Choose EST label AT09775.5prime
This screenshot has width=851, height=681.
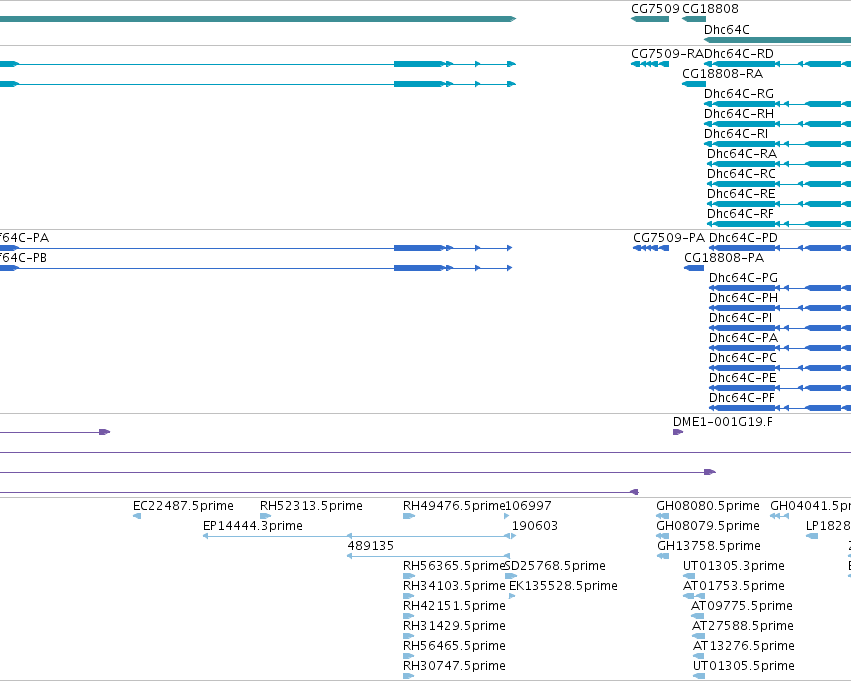742,607
